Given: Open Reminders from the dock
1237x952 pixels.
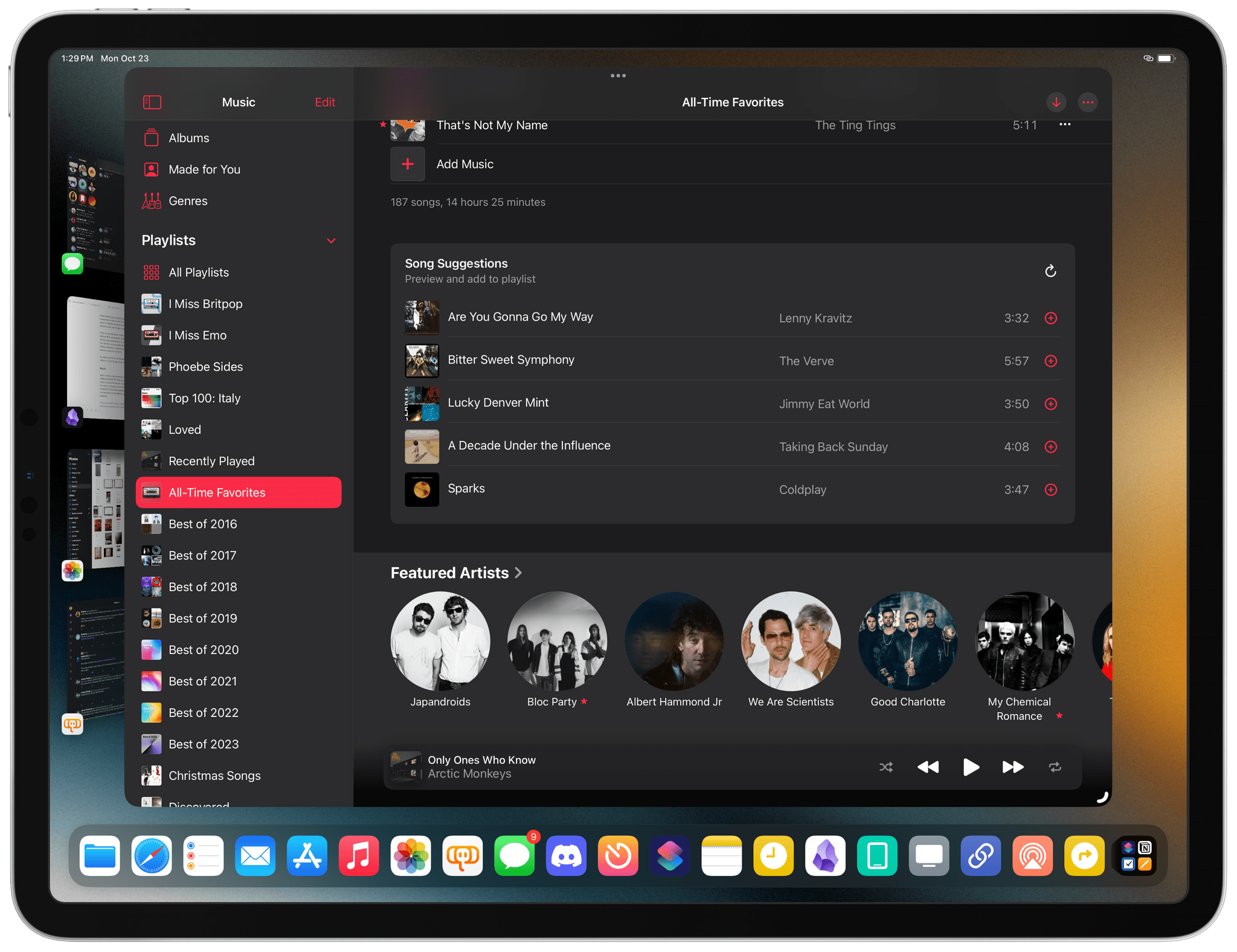Looking at the screenshot, I should [204, 856].
